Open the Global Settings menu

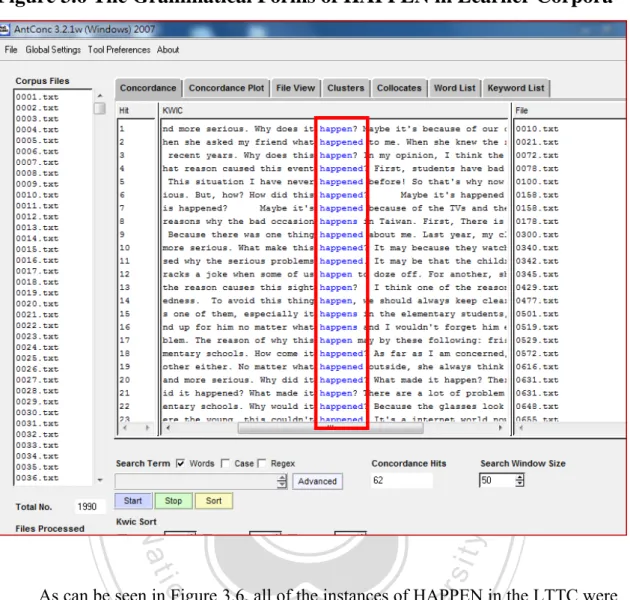(x=53, y=50)
